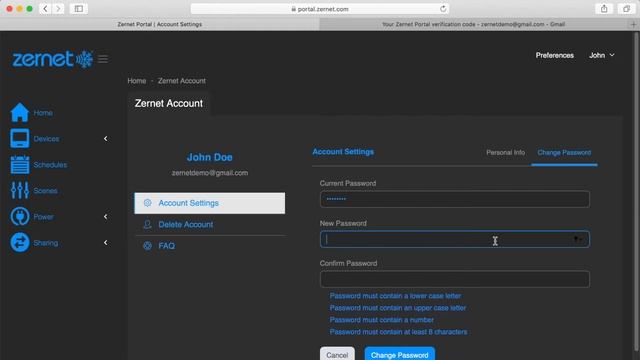
Task: Focus the Current Password field
Action: 455,199
